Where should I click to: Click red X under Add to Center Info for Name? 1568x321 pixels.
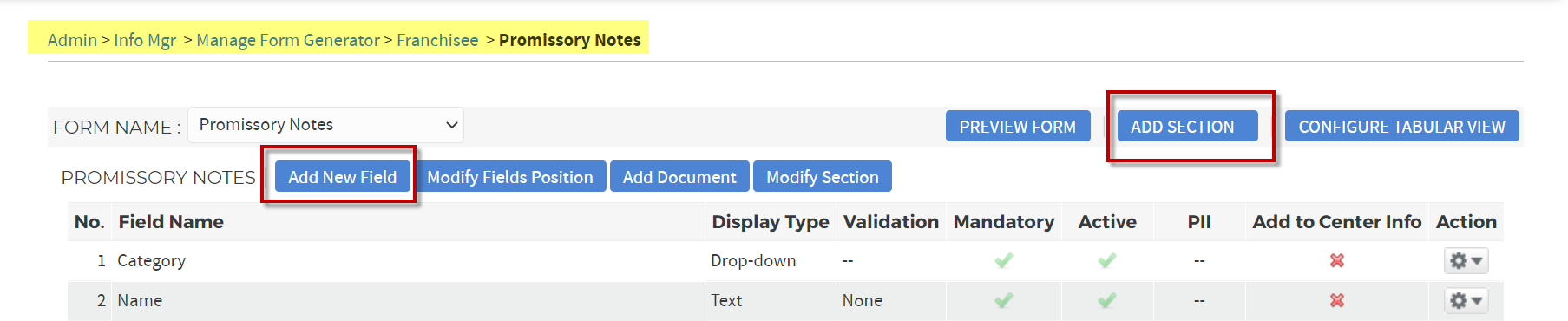click(x=1337, y=300)
